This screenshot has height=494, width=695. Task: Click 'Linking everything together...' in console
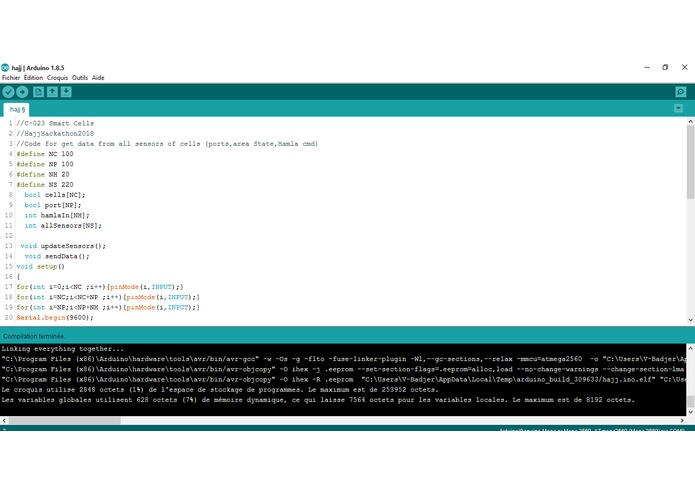[x=62, y=349]
